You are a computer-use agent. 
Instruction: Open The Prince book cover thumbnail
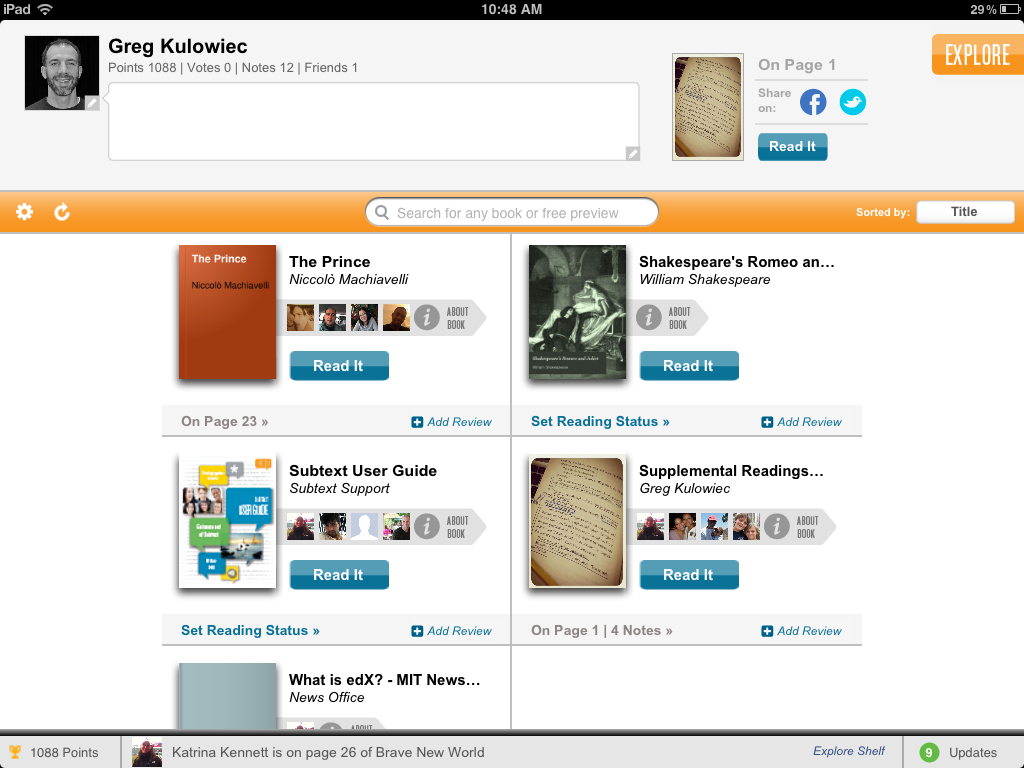point(227,312)
